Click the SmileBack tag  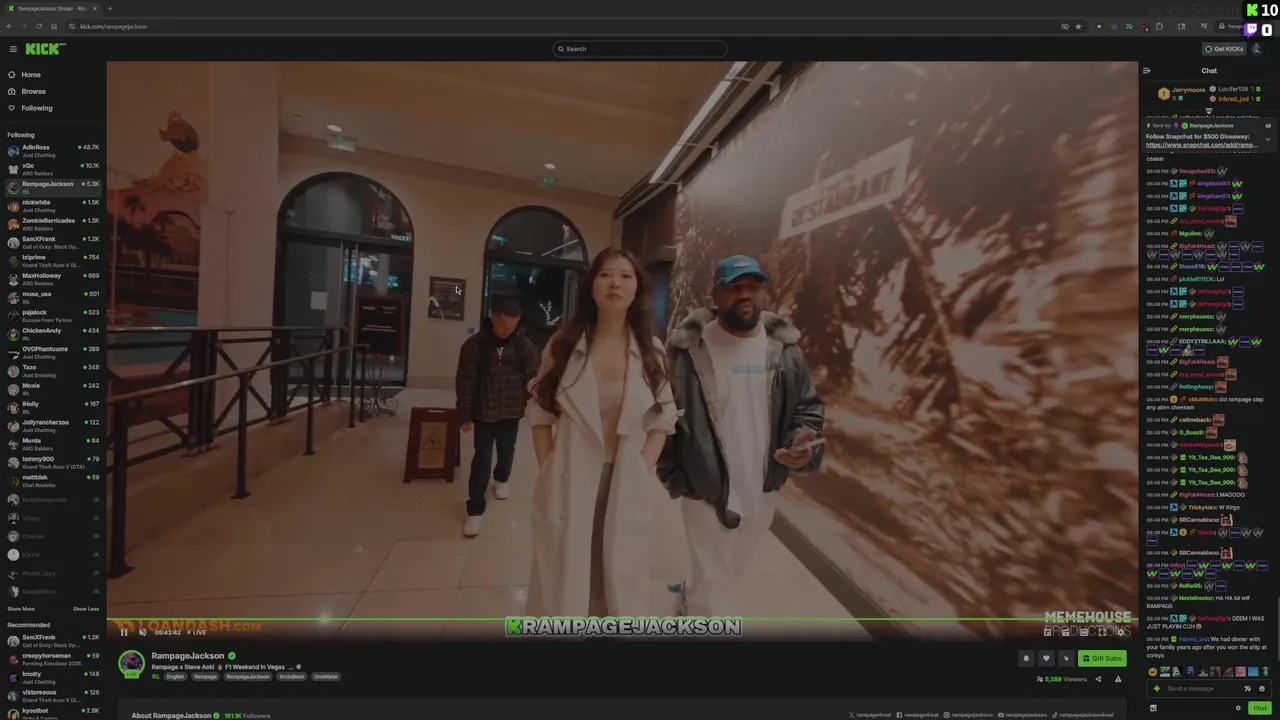tap(292, 677)
